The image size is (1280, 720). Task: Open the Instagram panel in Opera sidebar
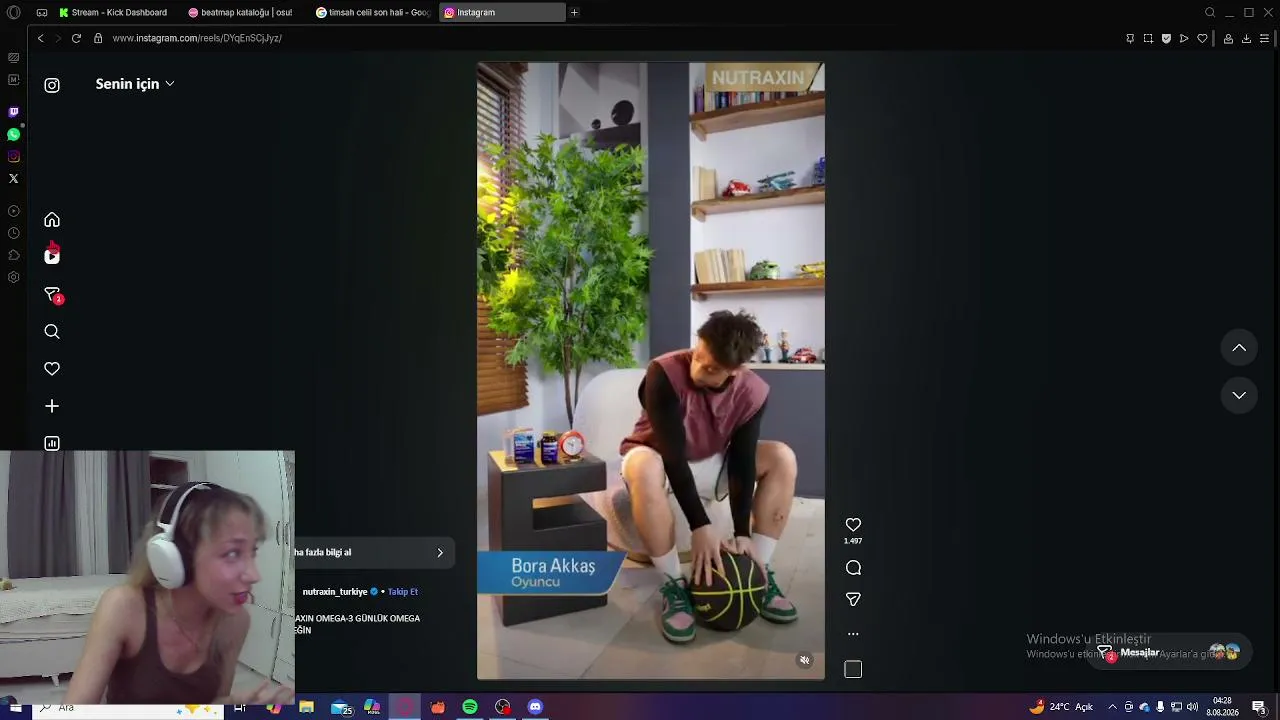pos(13,156)
